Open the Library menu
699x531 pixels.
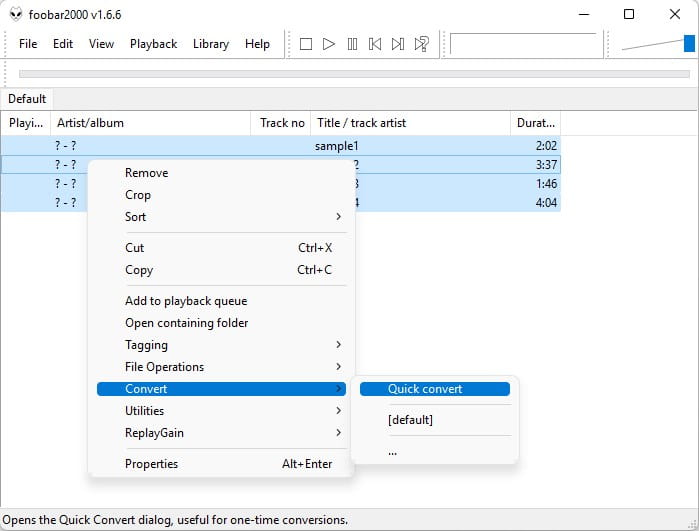coord(211,44)
